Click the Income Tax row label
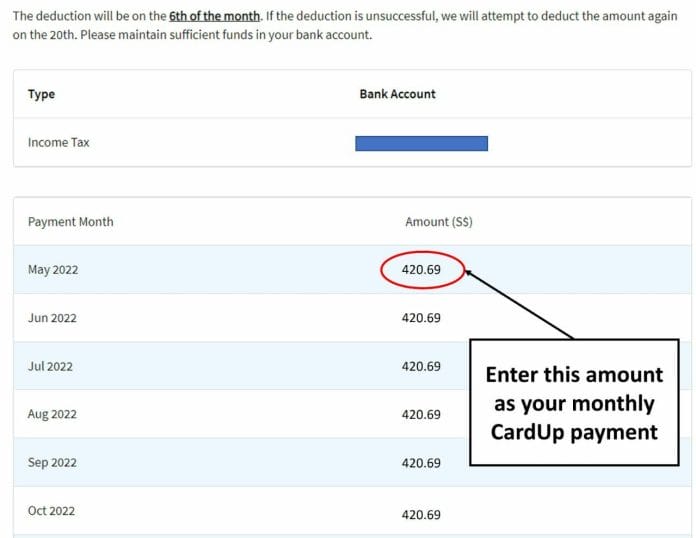Viewport: 696px width, 538px height. (x=59, y=142)
